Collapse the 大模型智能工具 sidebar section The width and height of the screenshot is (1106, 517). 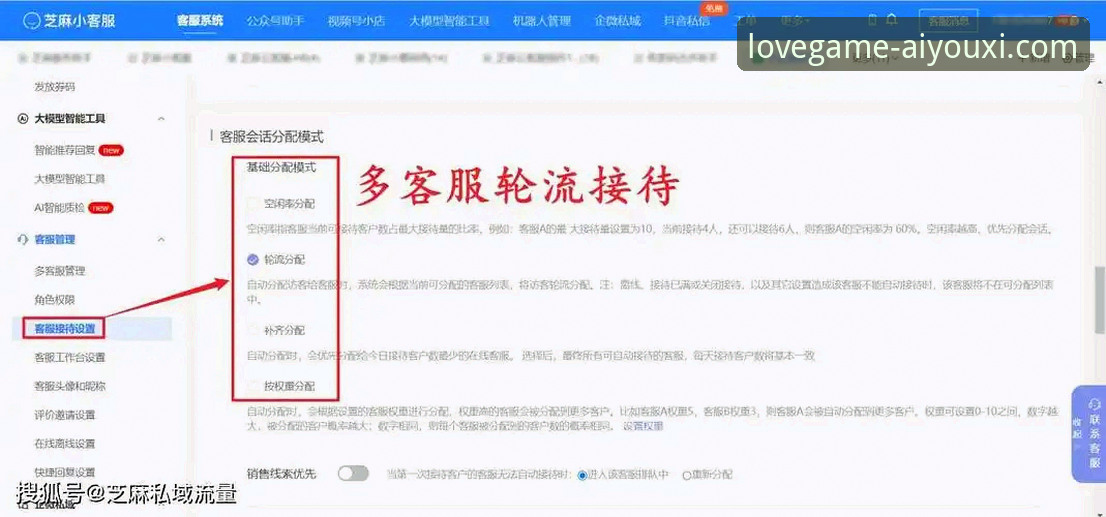(x=161, y=119)
